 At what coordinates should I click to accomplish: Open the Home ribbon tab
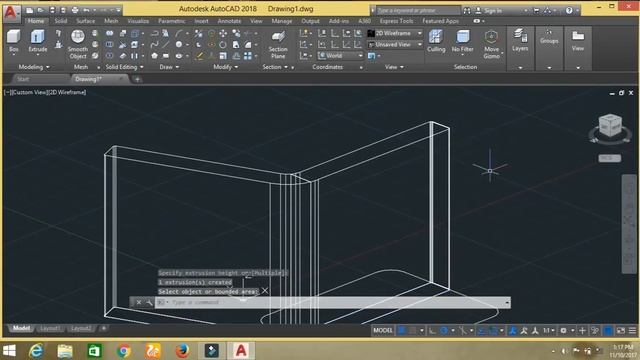tap(36, 21)
